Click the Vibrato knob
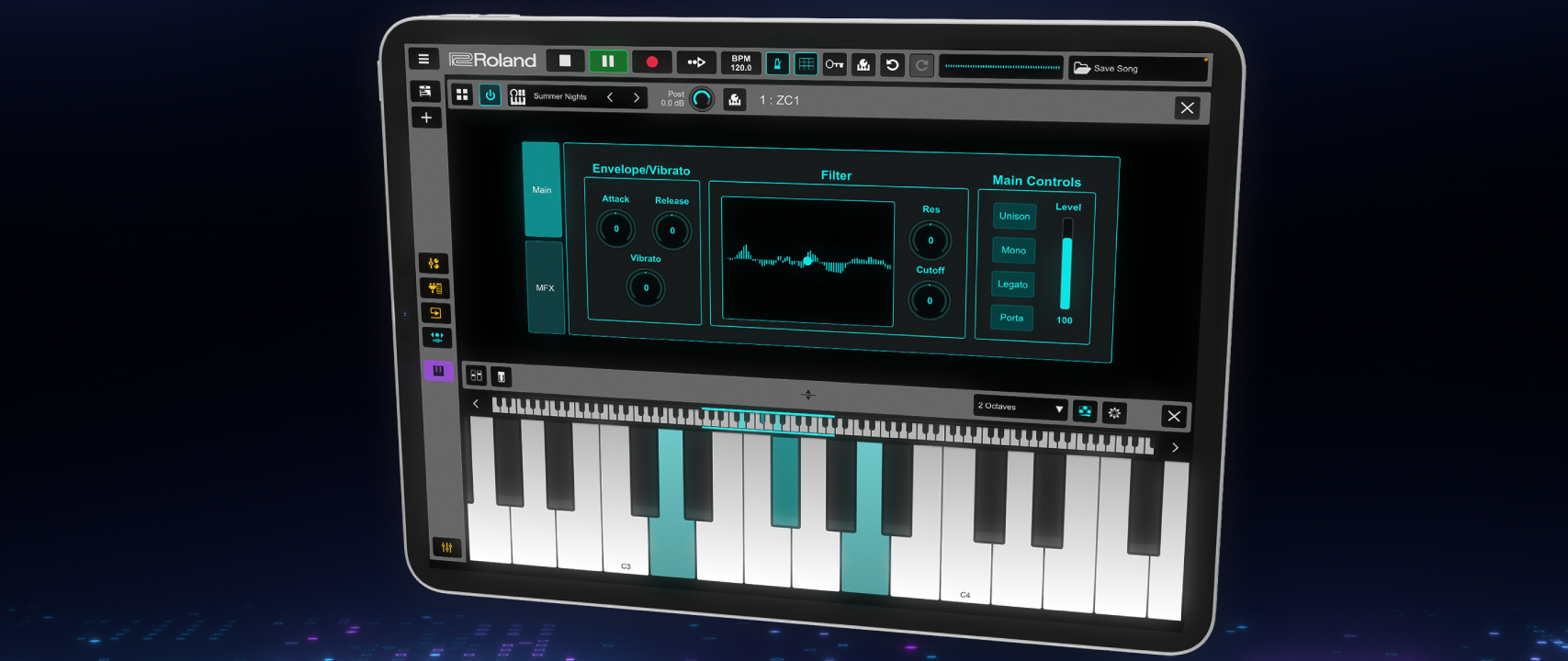Image resolution: width=1568 pixels, height=661 pixels. click(x=646, y=287)
